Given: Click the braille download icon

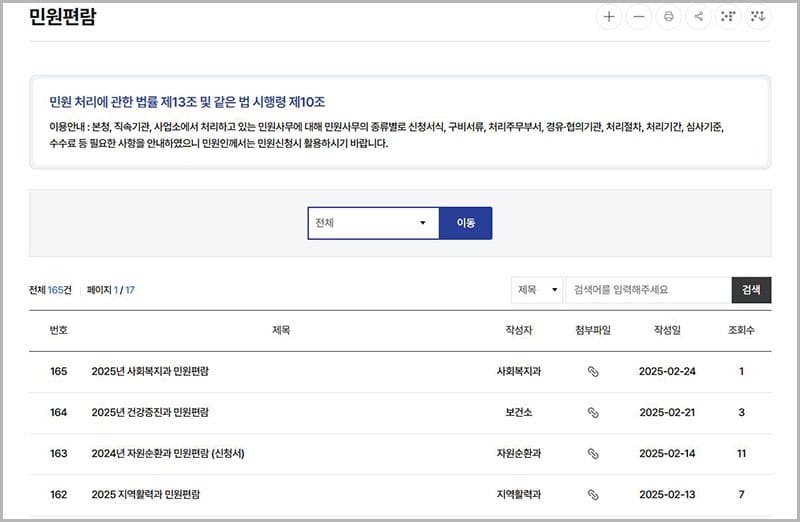Looking at the screenshot, I should [758, 17].
